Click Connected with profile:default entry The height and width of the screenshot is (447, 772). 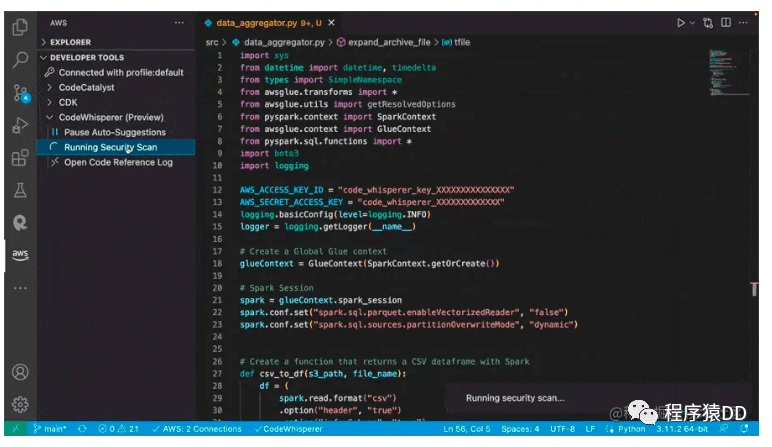pyautogui.click(x=121, y=72)
